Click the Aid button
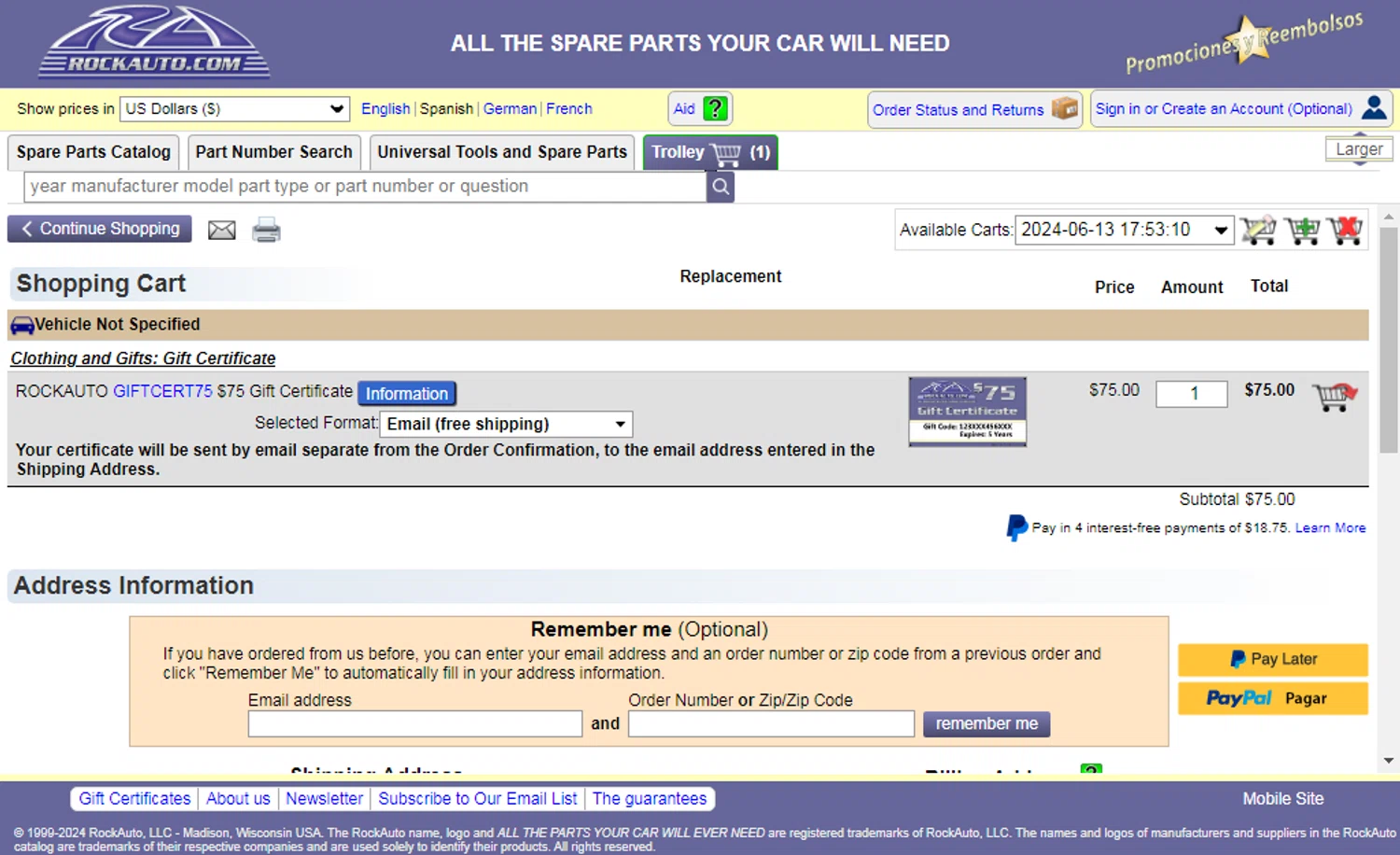This screenshot has height=855, width=1400. pyautogui.click(x=700, y=109)
